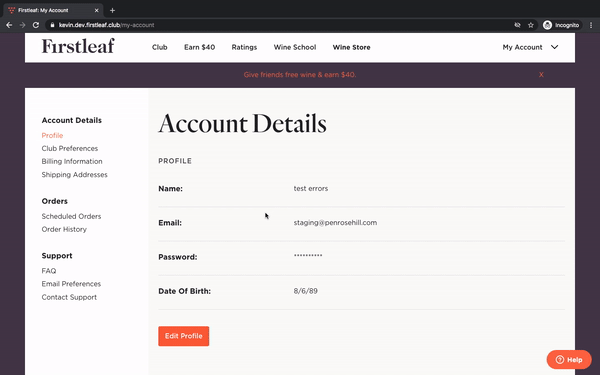Viewport: 600px width, 375px height.
Task: Click the 'Name:' field label
Action: [170, 189]
